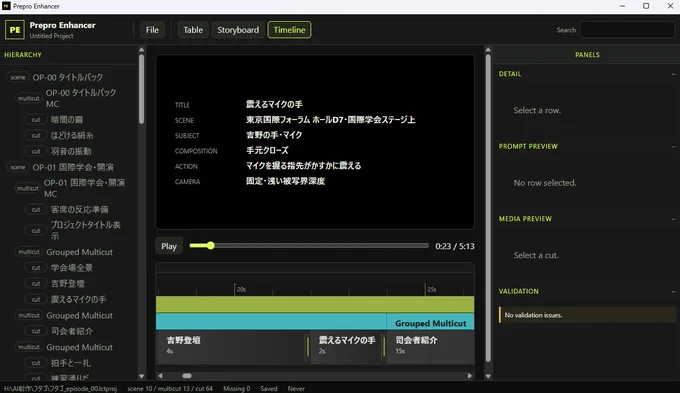
Task: Click center pane scrollbar up arrow
Action: (x=488, y=50)
